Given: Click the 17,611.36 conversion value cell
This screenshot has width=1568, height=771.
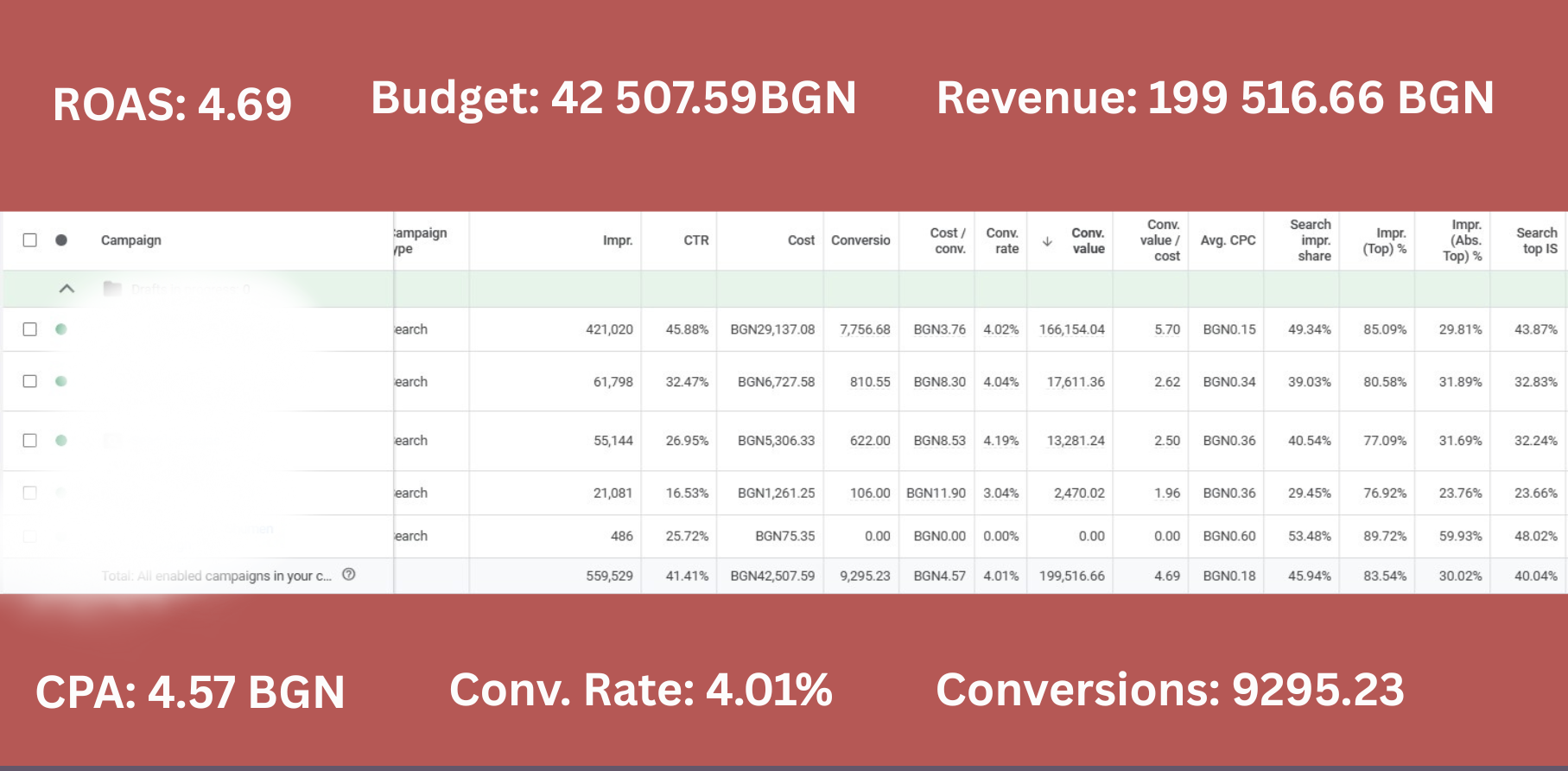Looking at the screenshot, I should [x=1076, y=381].
